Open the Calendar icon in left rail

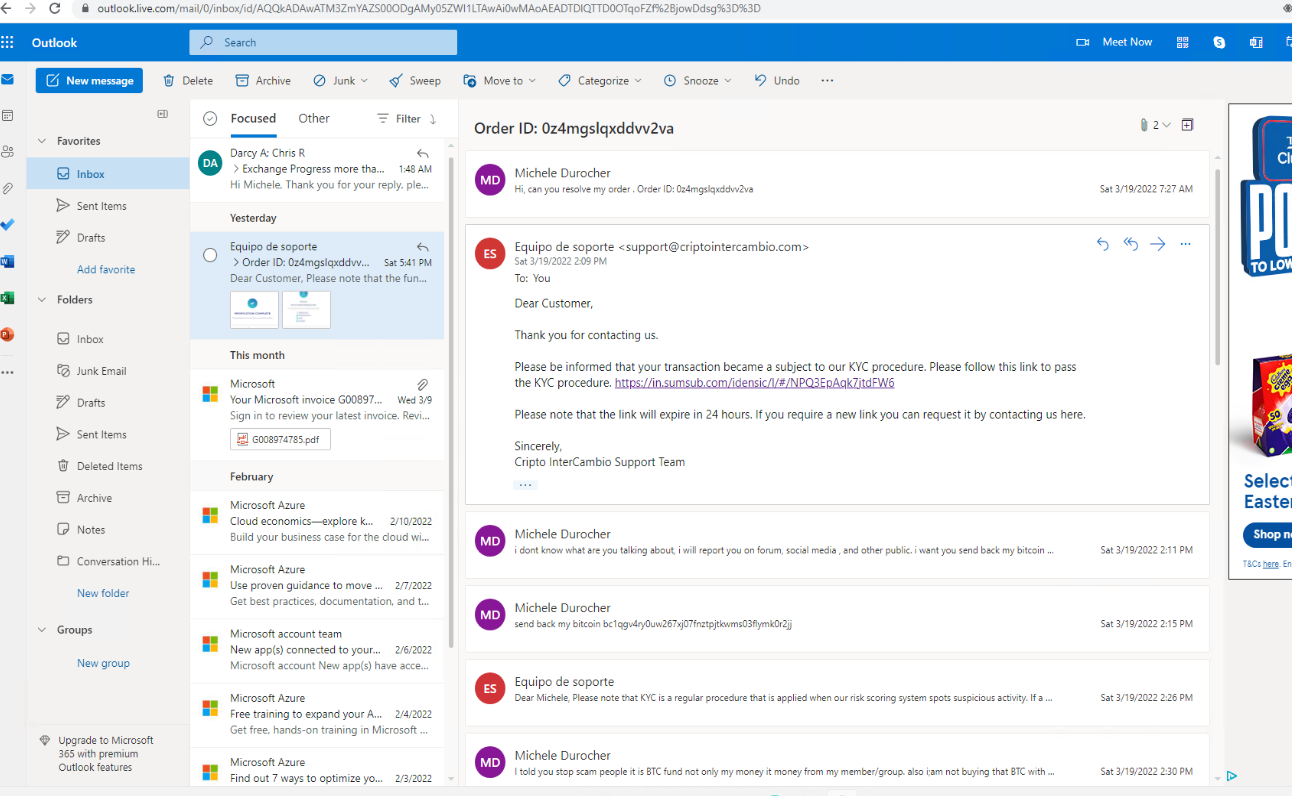click(7, 116)
